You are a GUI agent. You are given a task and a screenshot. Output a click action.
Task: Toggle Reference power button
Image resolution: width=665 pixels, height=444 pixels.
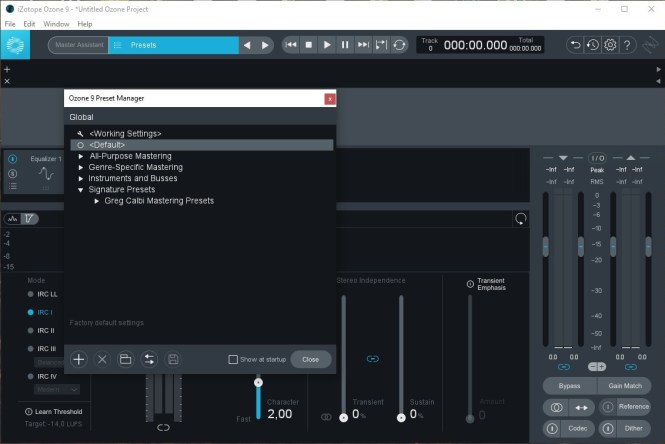pos(608,407)
